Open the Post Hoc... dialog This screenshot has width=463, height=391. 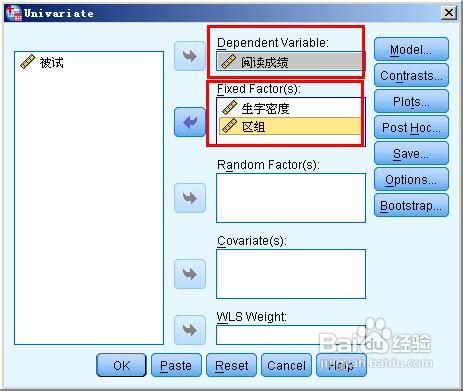coord(411,128)
